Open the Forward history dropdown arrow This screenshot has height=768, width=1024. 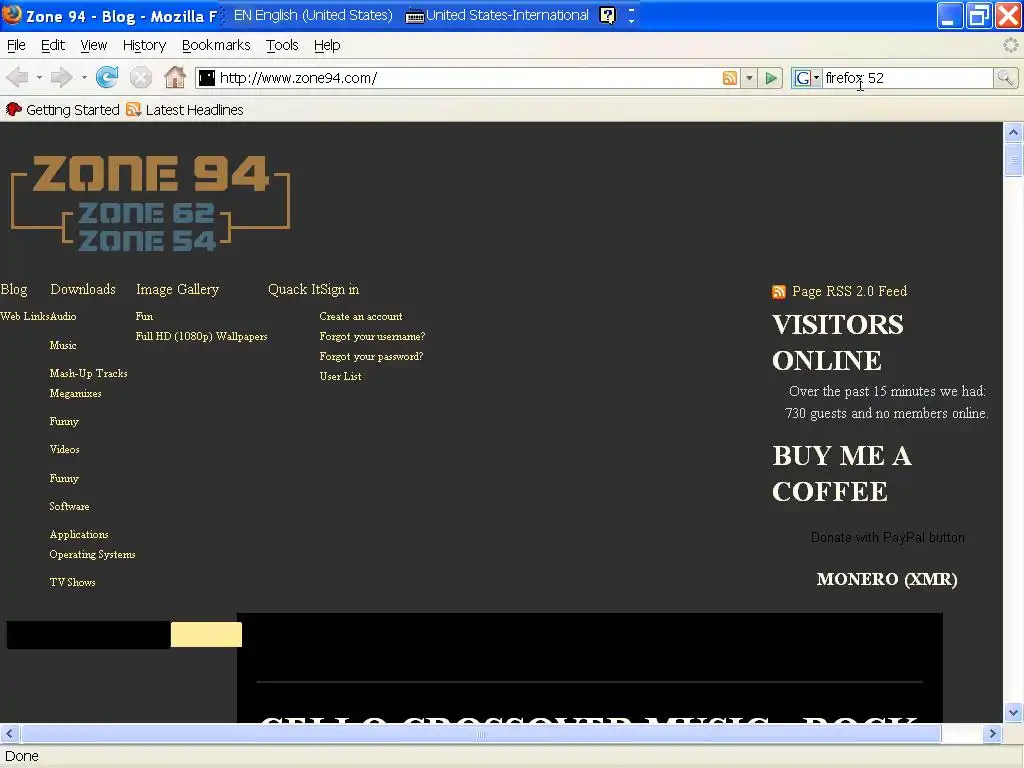(84, 78)
